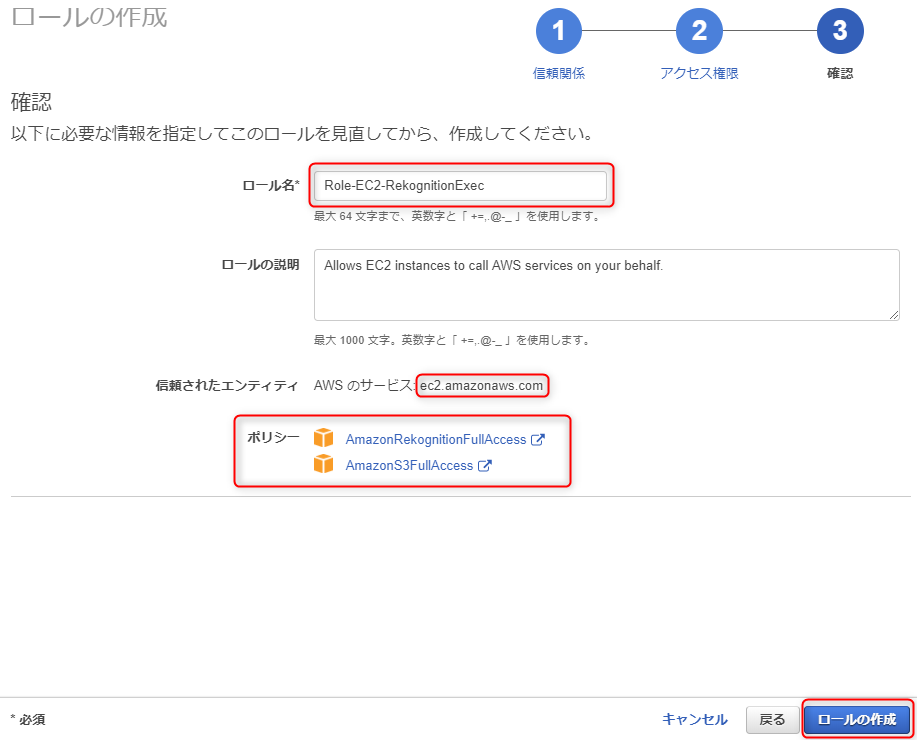Select the 確認 step label
The image size is (917, 740).
pos(840,73)
